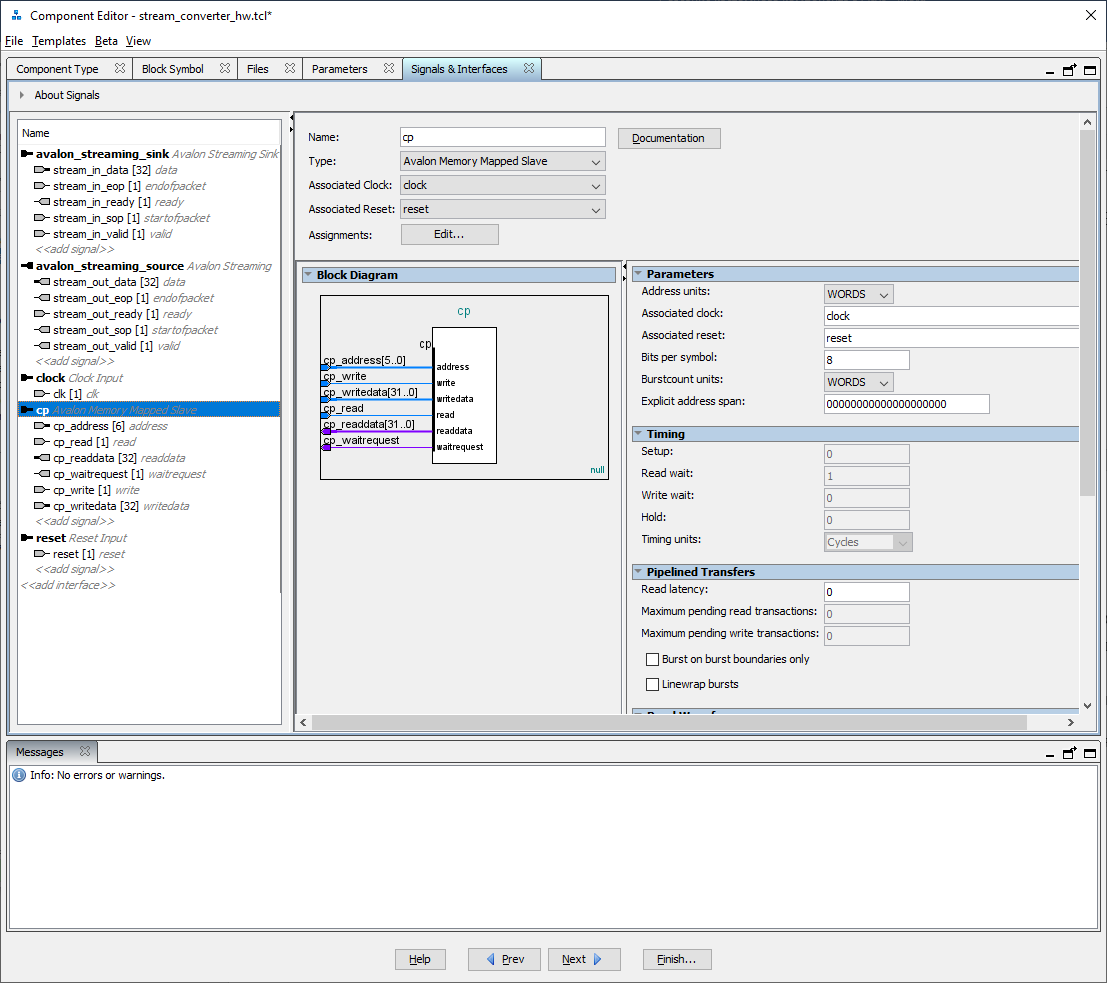Image resolution: width=1107 pixels, height=983 pixels.
Task: Open the Templates menu
Action: coord(59,41)
